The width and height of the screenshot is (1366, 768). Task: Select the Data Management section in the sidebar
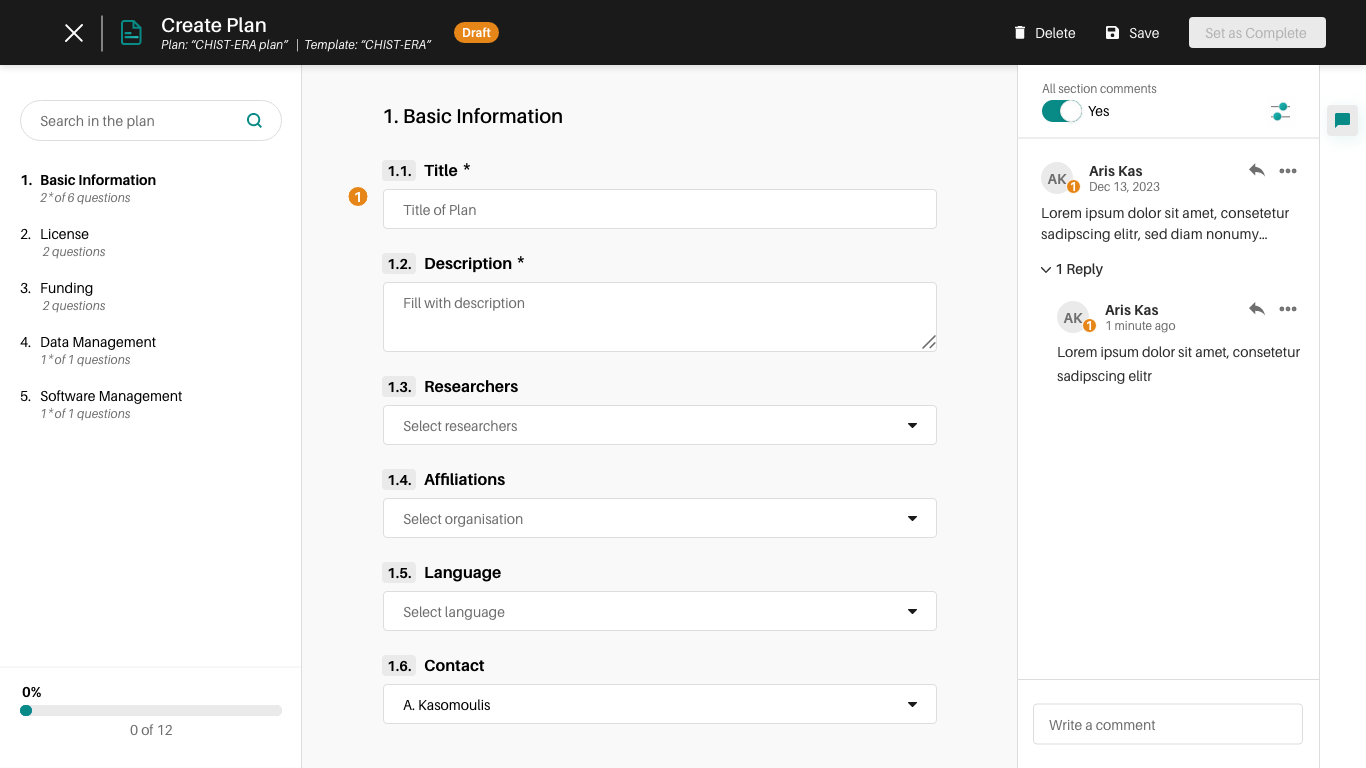coord(97,342)
